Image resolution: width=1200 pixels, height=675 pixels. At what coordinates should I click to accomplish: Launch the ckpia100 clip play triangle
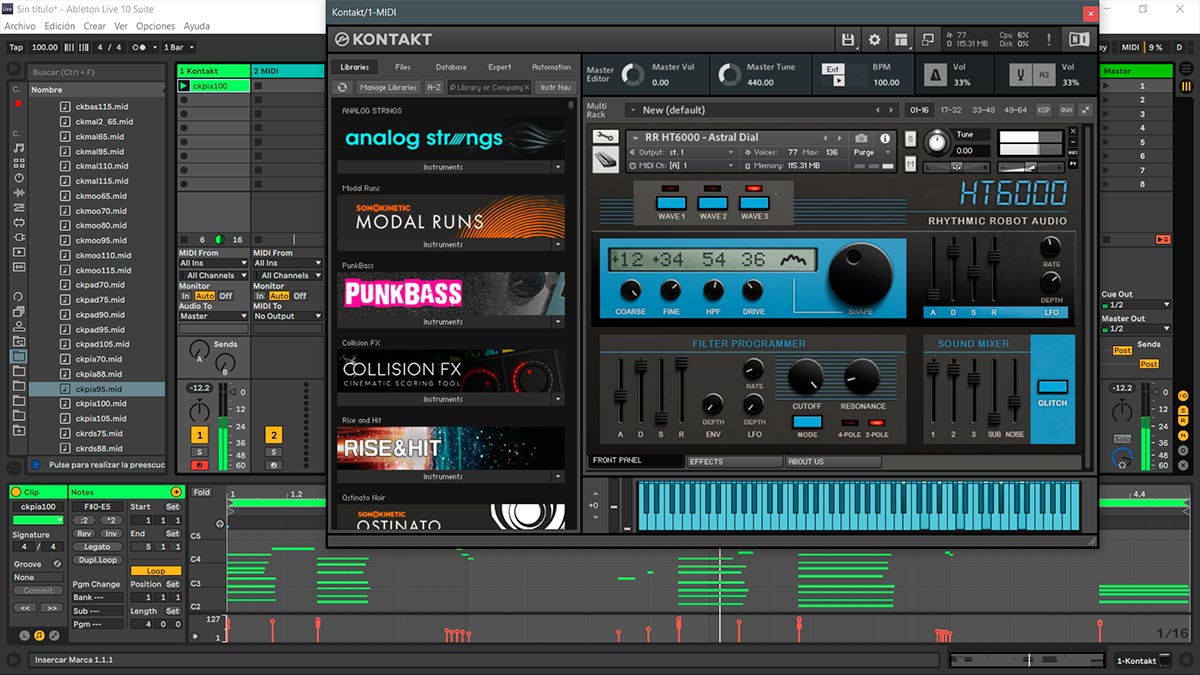coord(184,86)
